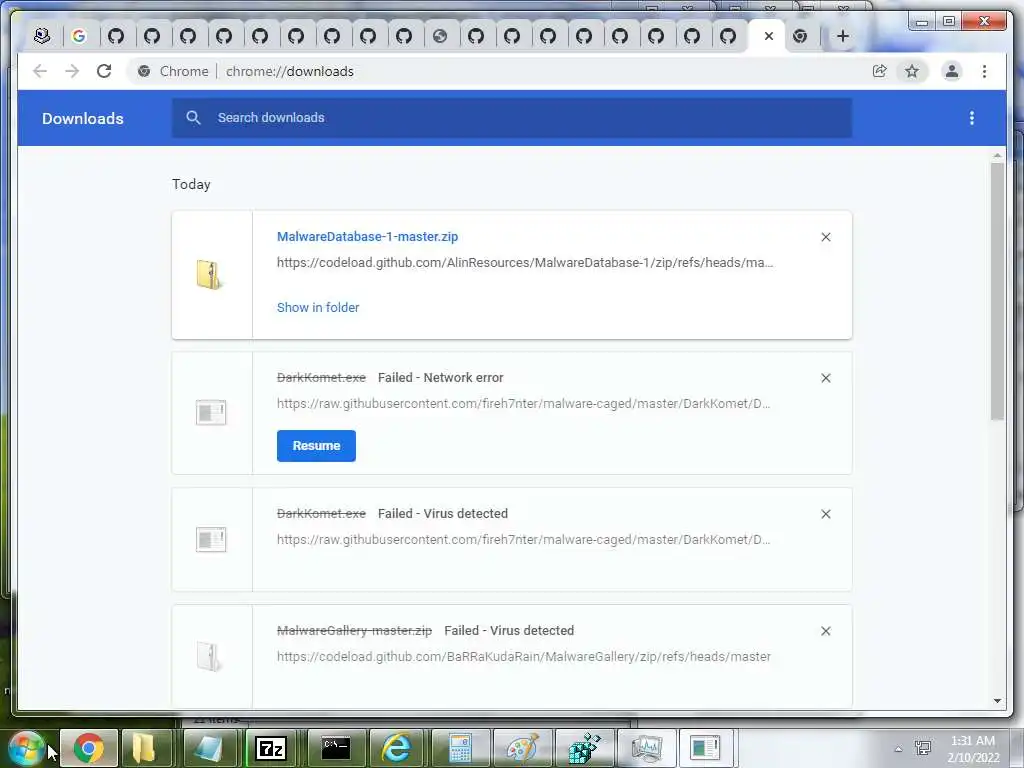
Task: Open a new tab with the plus button
Action: [x=842, y=36]
